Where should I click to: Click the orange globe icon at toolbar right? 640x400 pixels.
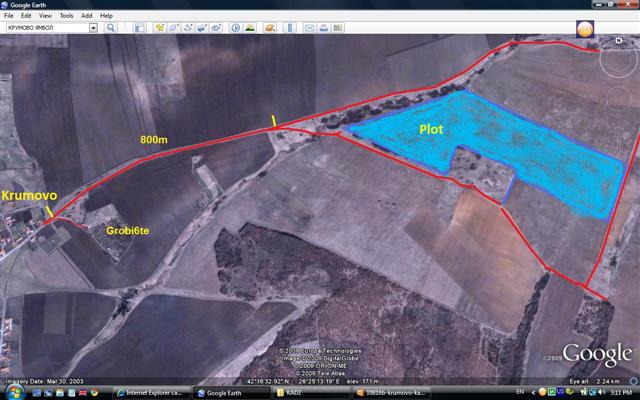point(584,29)
